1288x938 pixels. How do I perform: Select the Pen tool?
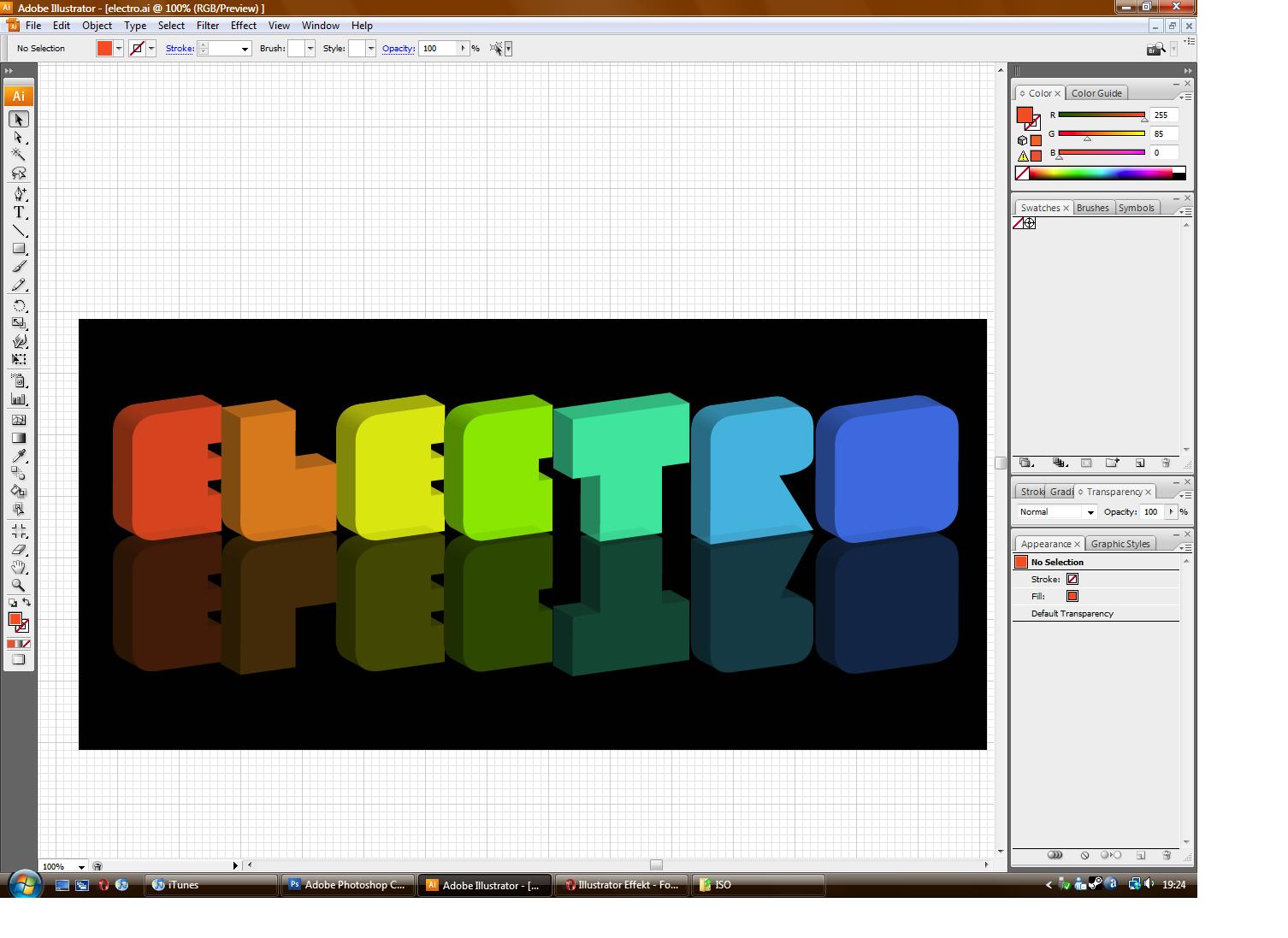click(x=19, y=194)
